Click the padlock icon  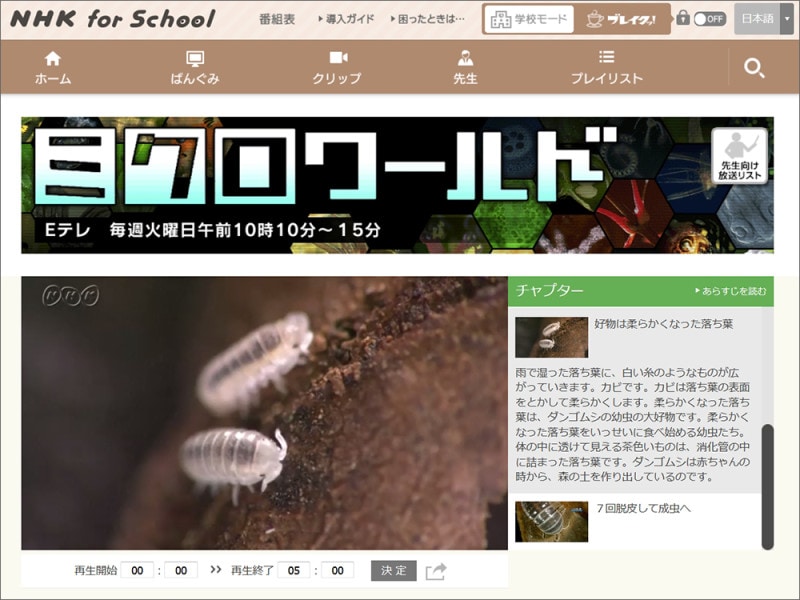[683, 18]
